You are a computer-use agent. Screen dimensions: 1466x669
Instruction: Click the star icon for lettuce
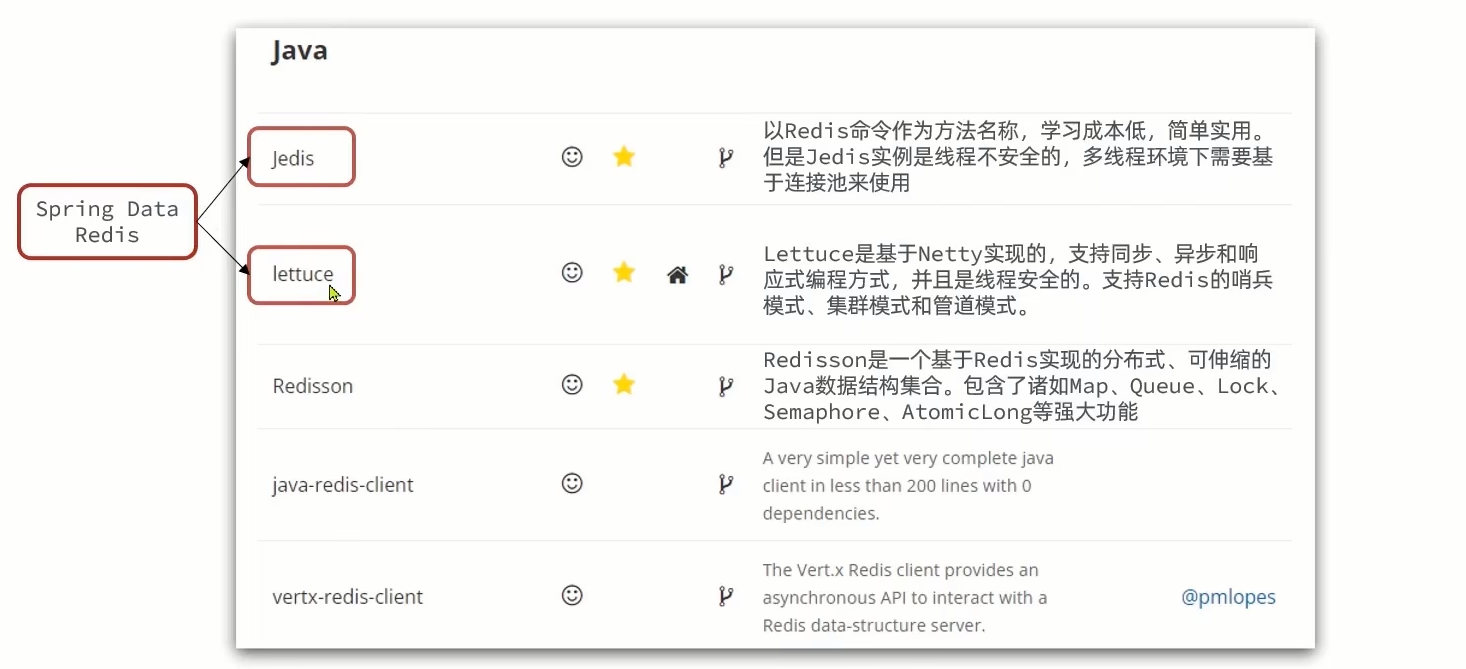point(623,272)
